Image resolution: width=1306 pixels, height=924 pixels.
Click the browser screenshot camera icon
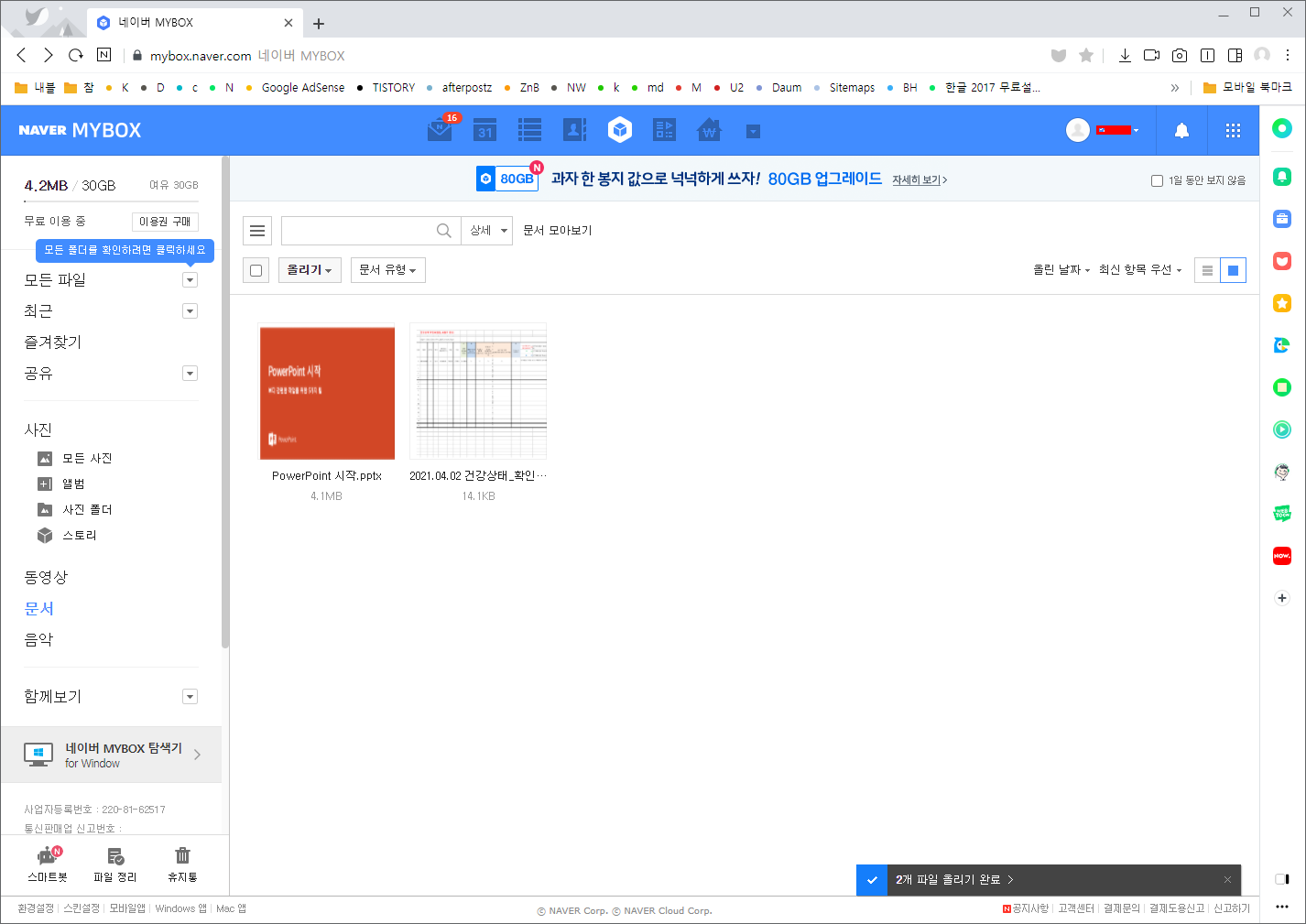[x=1180, y=55]
